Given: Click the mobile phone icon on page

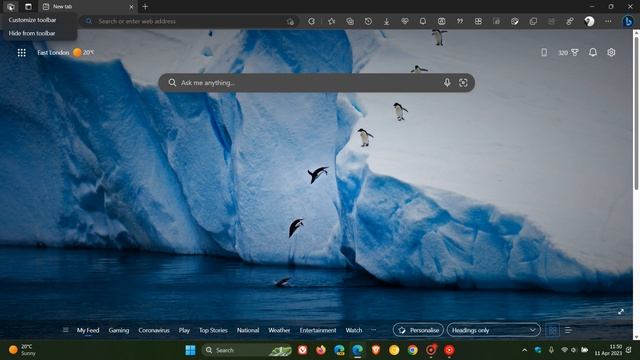Looking at the screenshot, I should point(544,52).
